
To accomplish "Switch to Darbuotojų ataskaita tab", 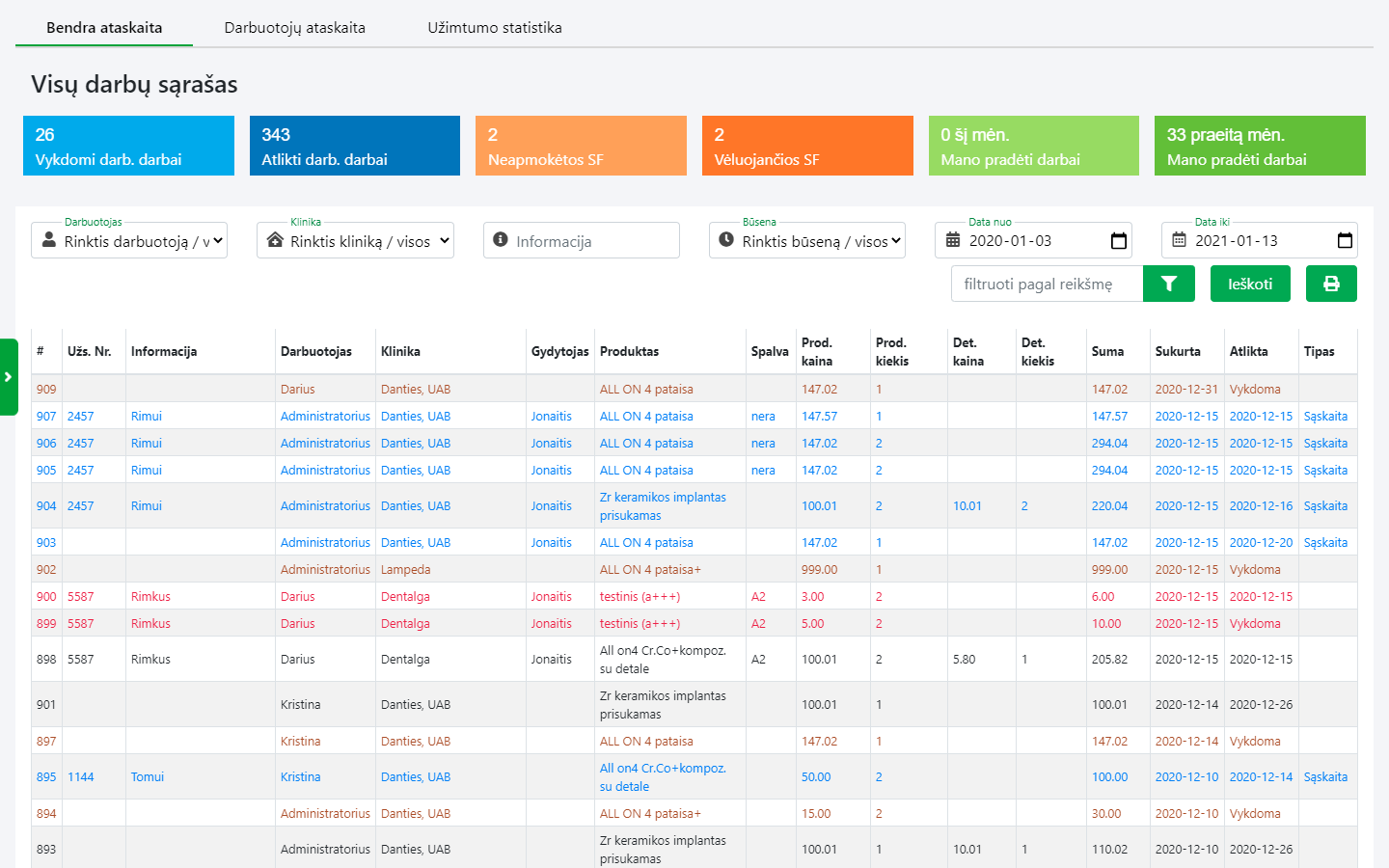I will [294, 28].
